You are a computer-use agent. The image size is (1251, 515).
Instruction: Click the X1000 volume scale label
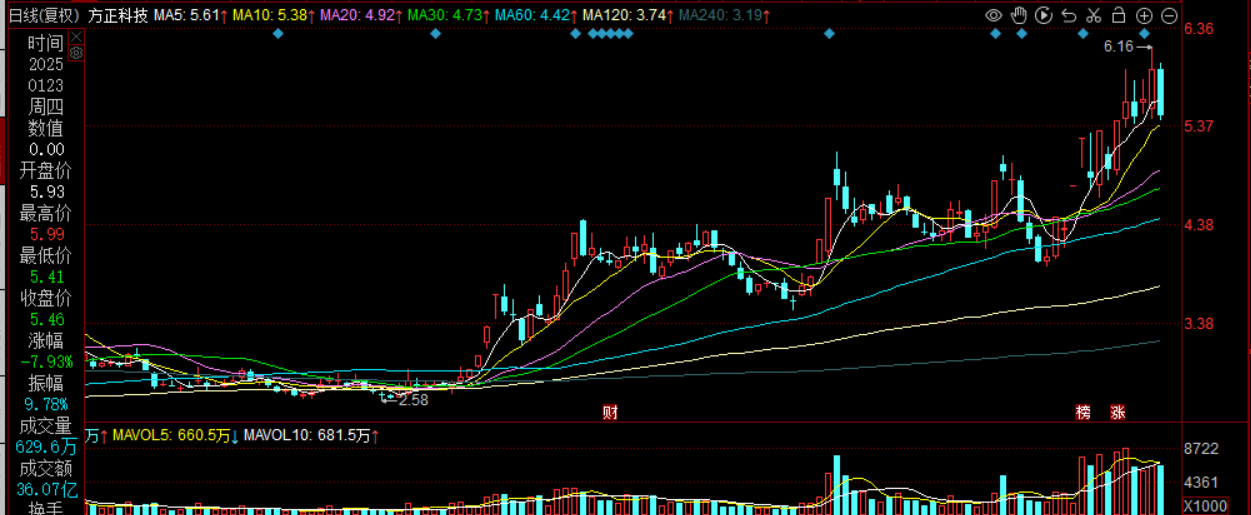tap(1204, 505)
